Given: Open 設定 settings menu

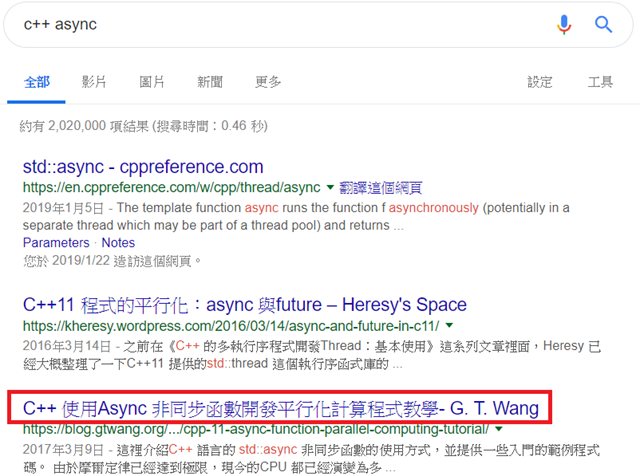Looking at the screenshot, I should point(540,82).
